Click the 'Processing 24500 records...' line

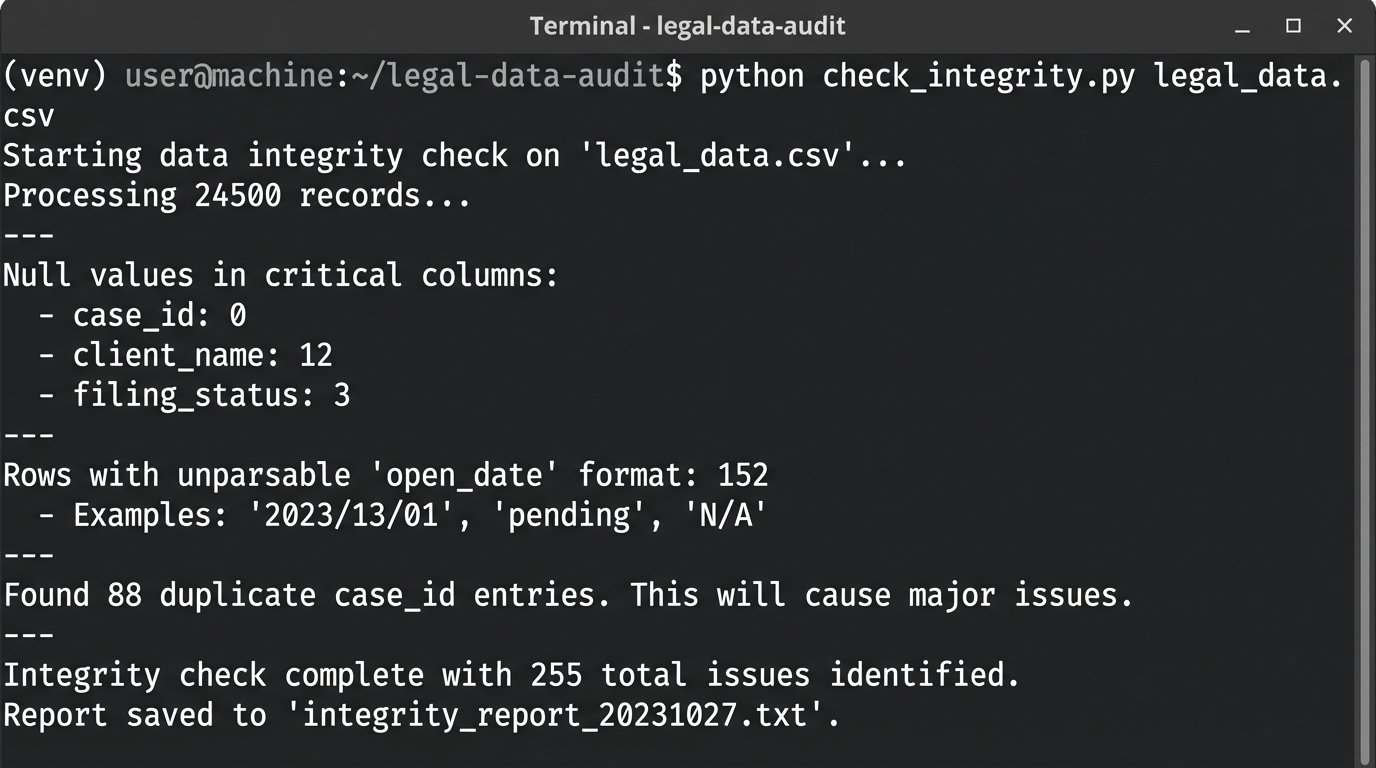tap(236, 195)
